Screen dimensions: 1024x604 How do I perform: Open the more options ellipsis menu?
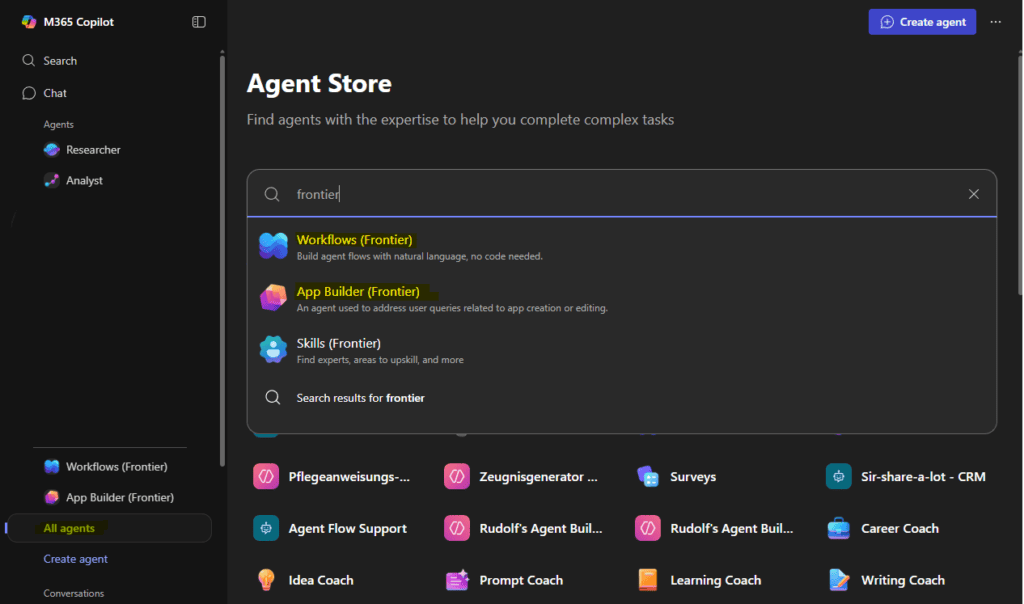(x=995, y=22)
